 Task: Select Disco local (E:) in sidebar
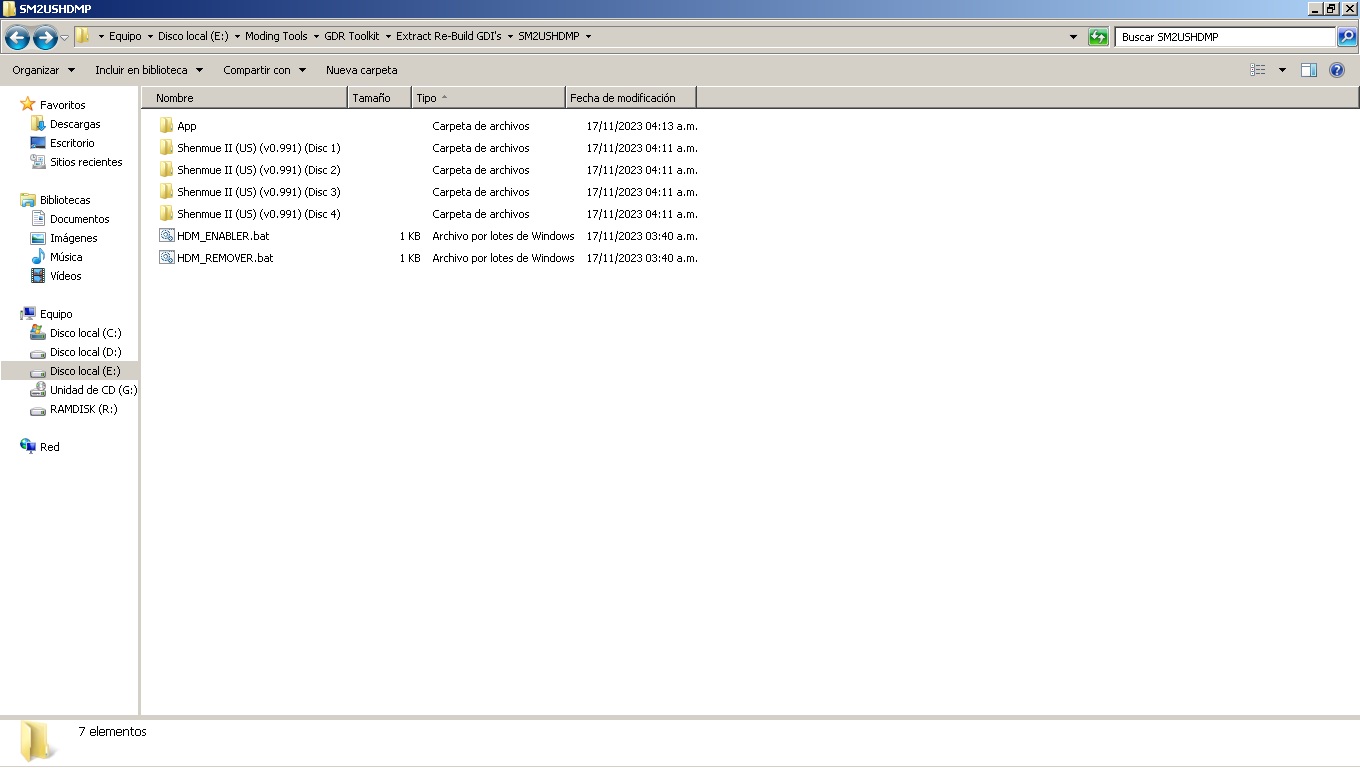(85, 371)
